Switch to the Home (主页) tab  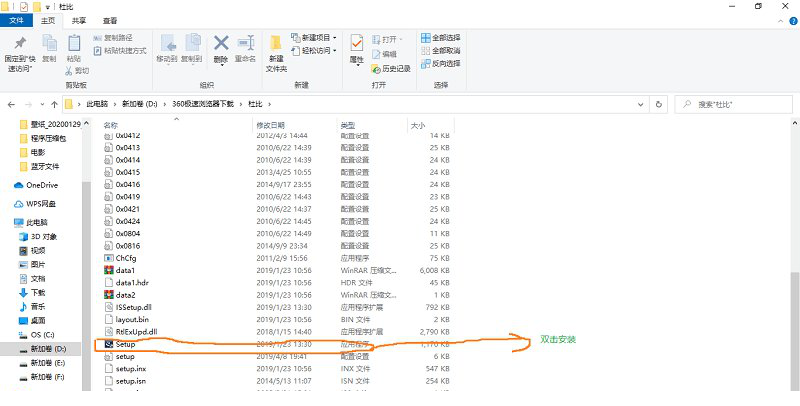(x=48, y=21)
